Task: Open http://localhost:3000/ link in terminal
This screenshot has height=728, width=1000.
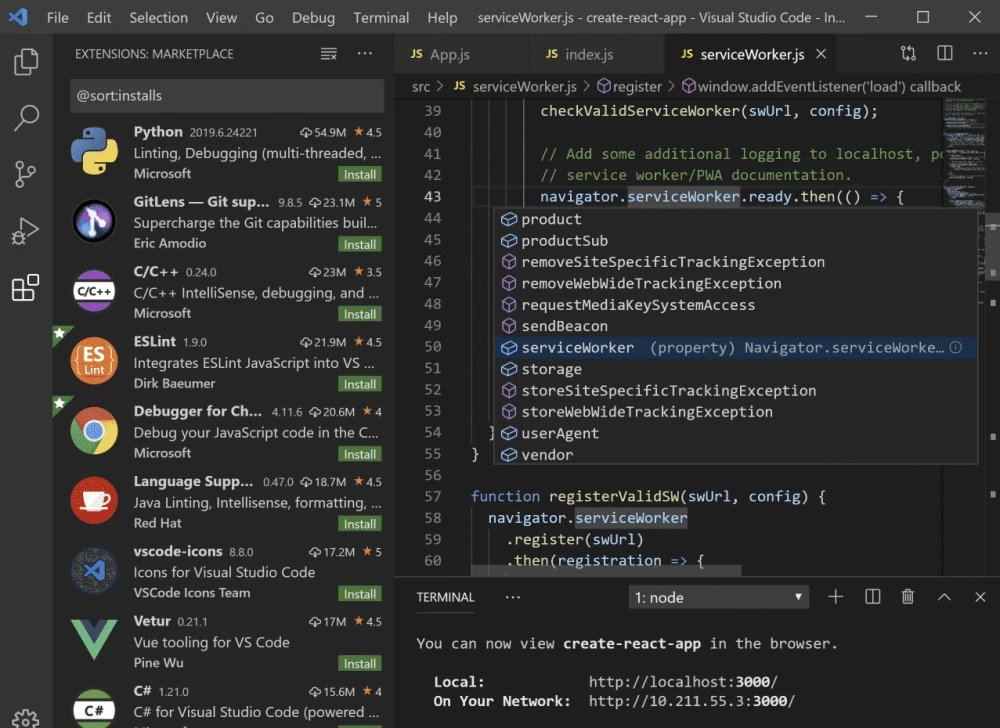Action: pos(683,681)
